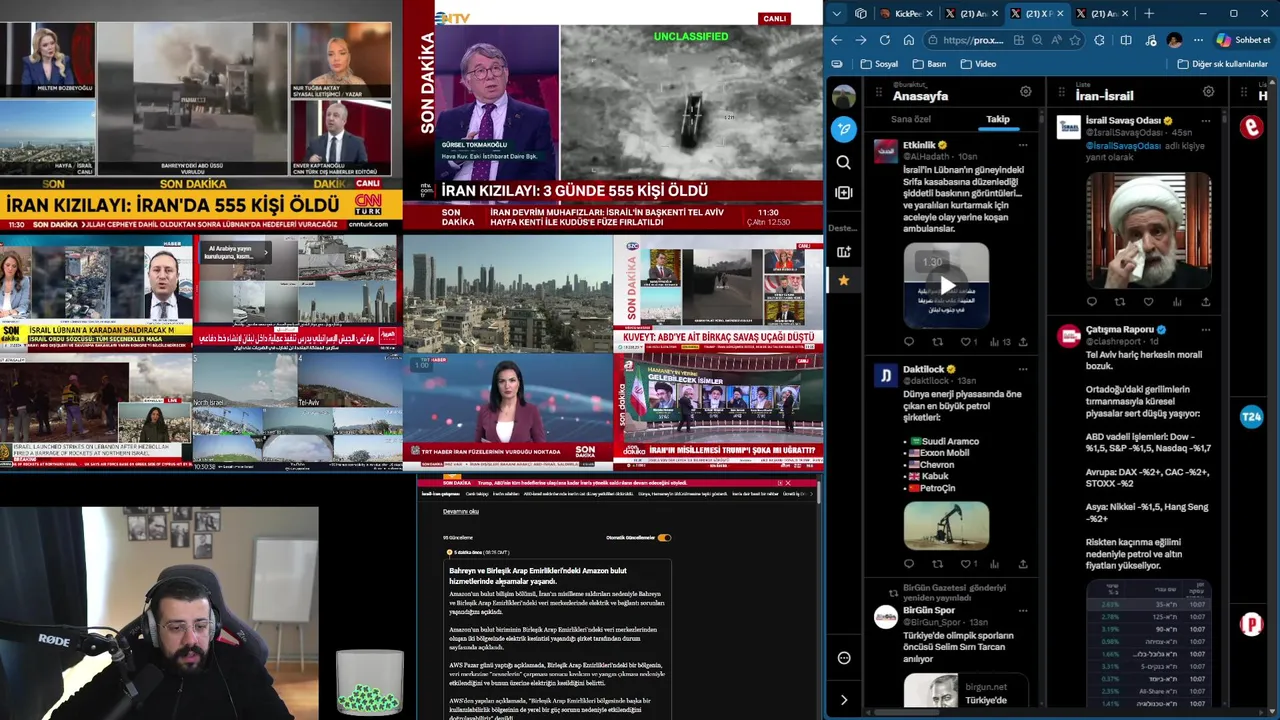Select the CNN Türk stream tile
The image size is (1280, 720).
(x=200, y=116)
